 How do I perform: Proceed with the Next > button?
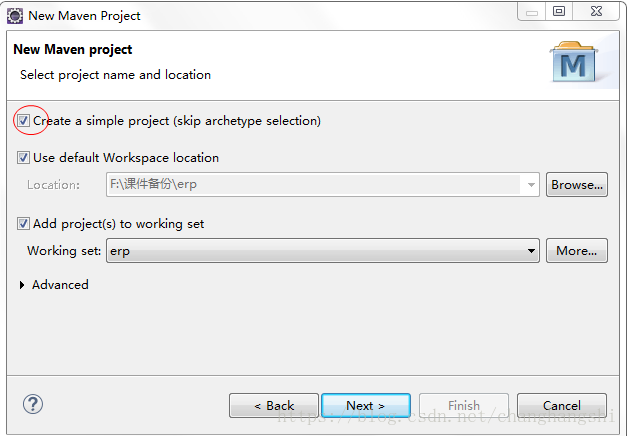366,406
